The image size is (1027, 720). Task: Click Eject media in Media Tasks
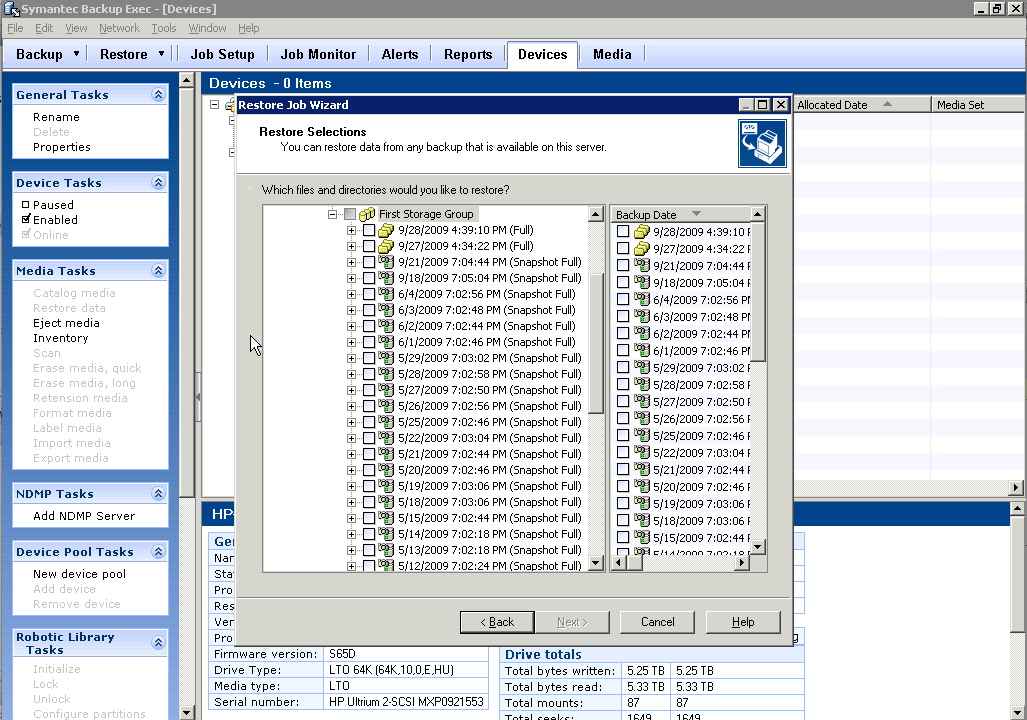(x=66, y=323)
